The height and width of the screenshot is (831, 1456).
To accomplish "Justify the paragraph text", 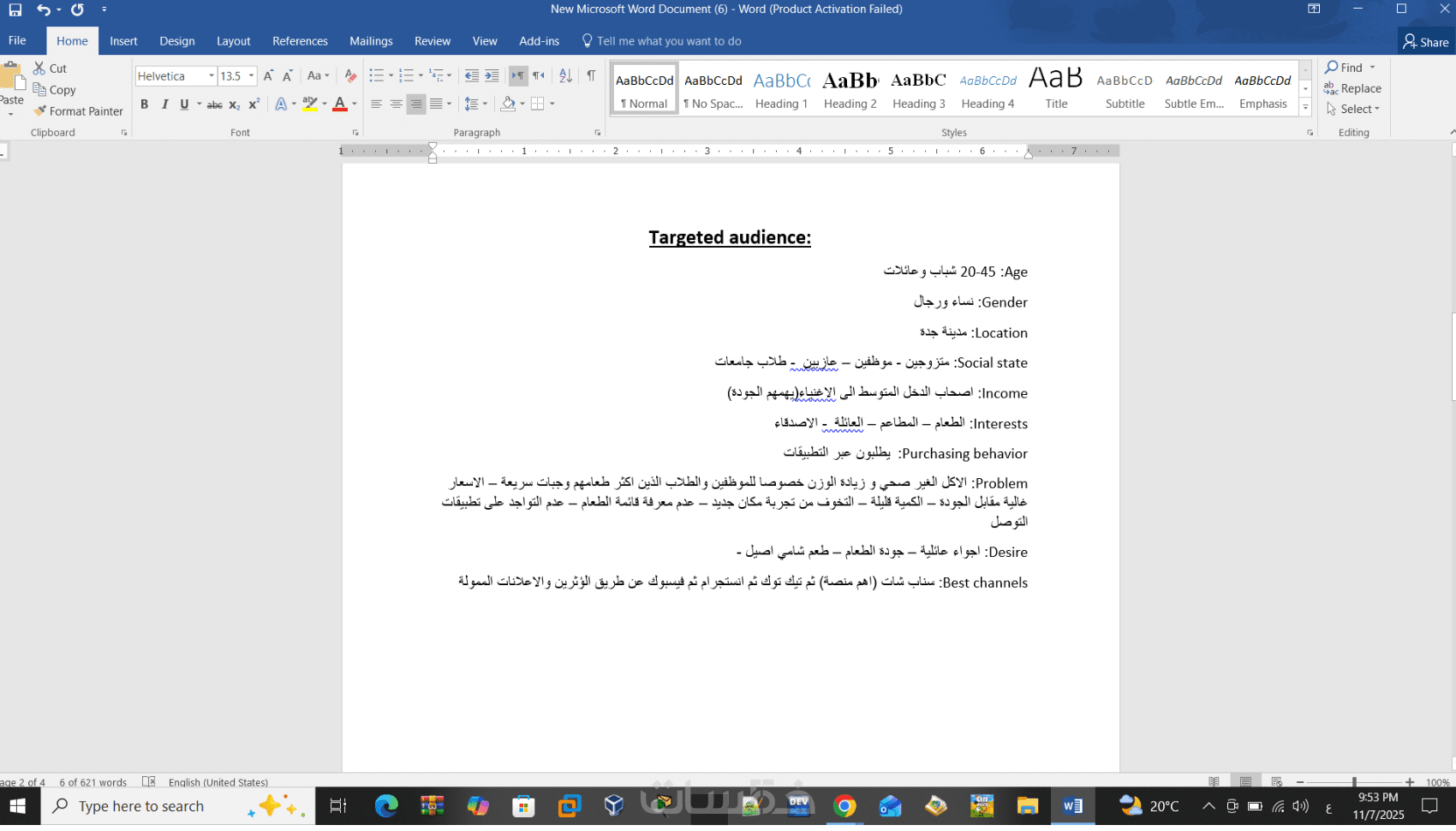I will pos(436,105).
